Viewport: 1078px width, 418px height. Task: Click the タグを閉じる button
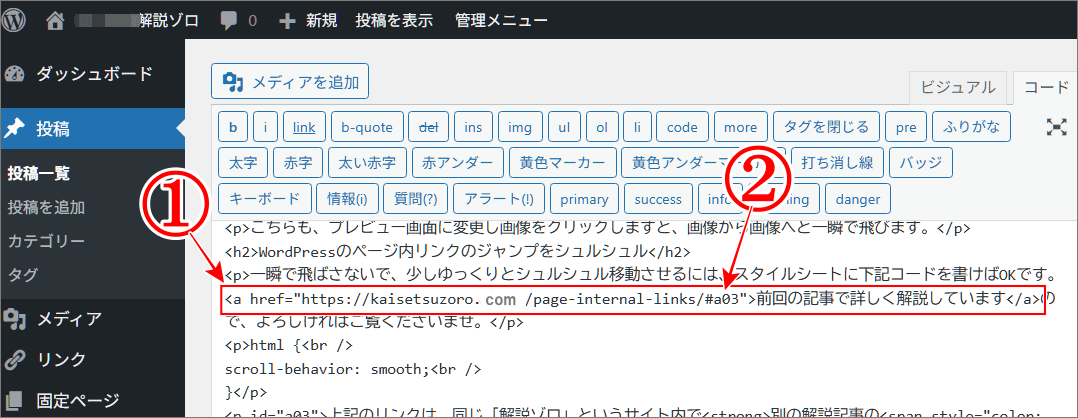click(826, 127)
